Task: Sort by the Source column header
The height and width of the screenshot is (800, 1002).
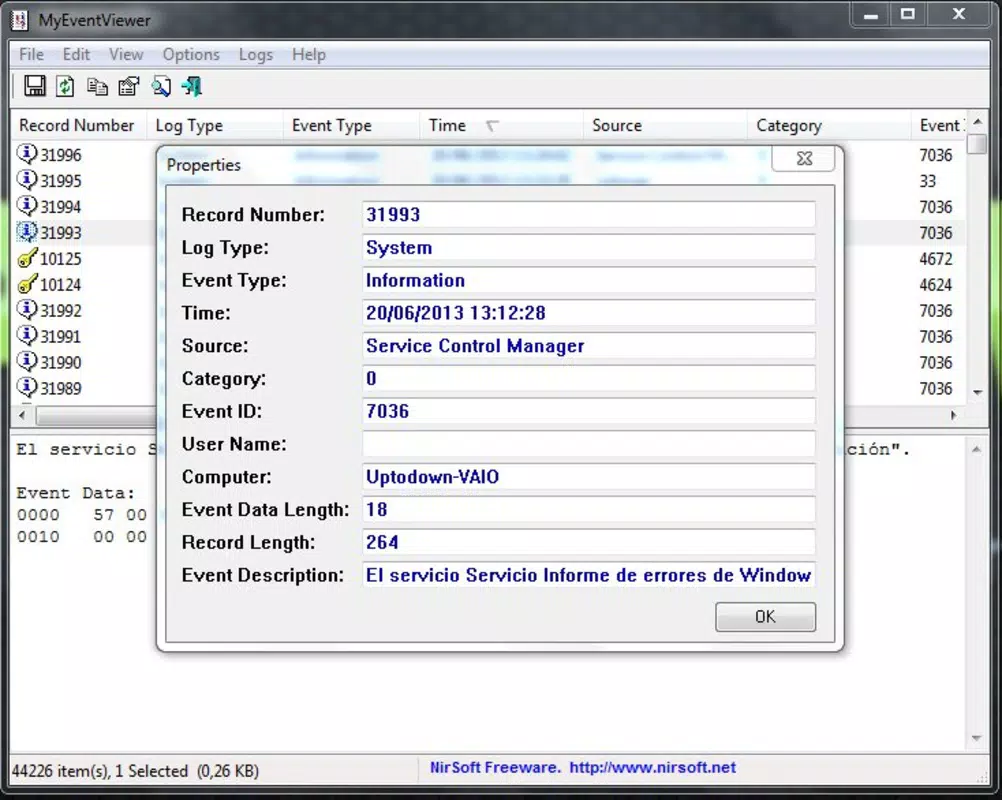Action: 665,125
